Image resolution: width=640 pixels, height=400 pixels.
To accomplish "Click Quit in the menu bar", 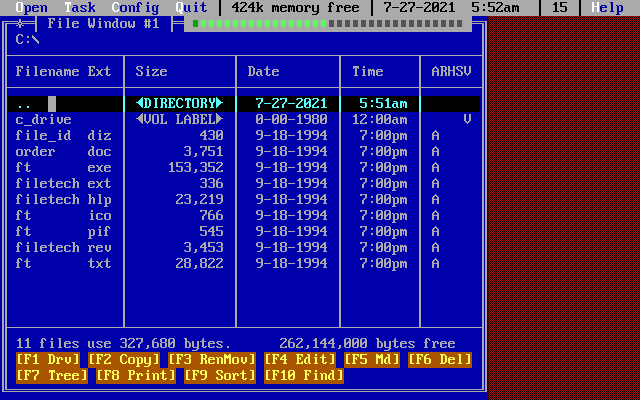I will [191, 8].
